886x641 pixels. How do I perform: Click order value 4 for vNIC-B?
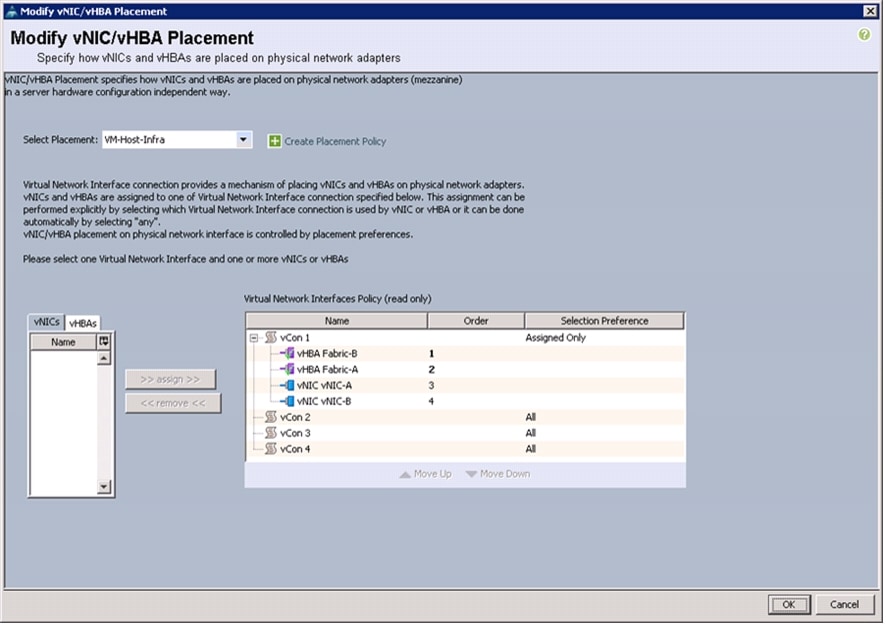431,401
